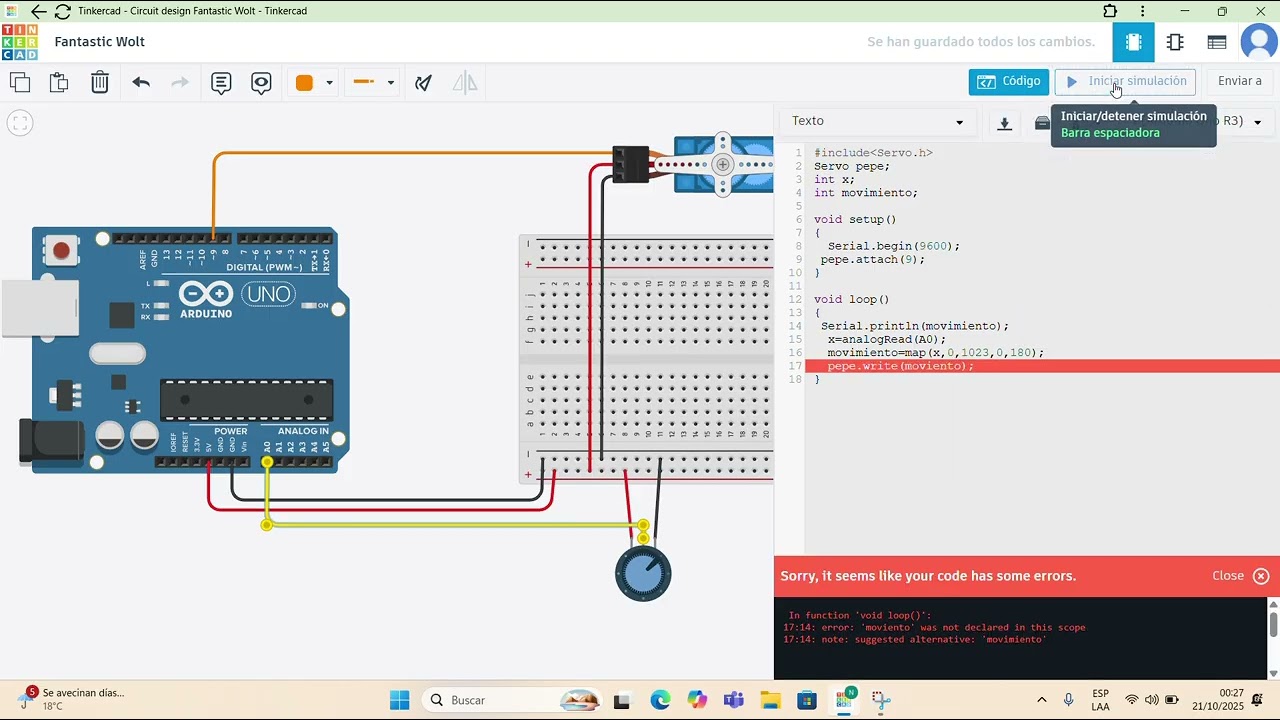Expand the wire type dropdown arrow
1280x720 pixels.
(x=390, y=83)
